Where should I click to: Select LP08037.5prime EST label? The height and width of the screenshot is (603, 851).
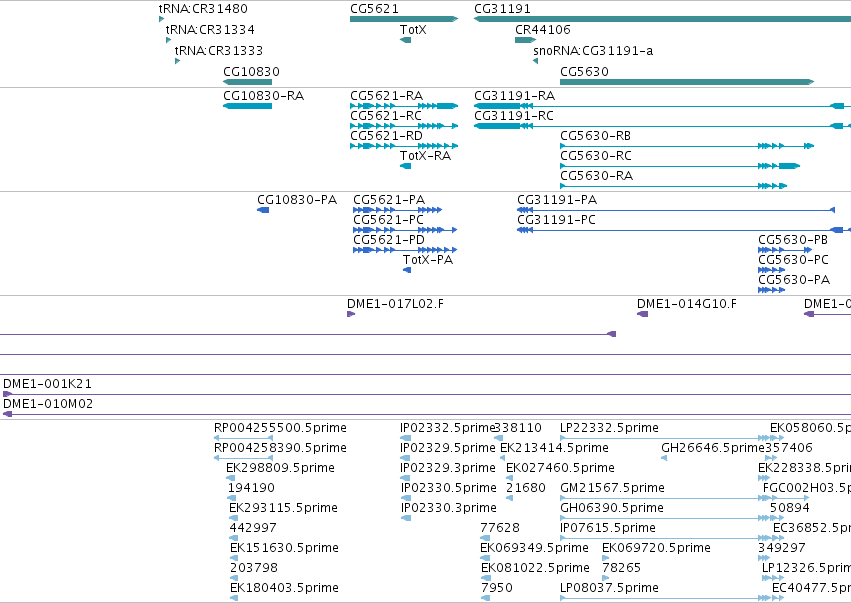(609, 588)
